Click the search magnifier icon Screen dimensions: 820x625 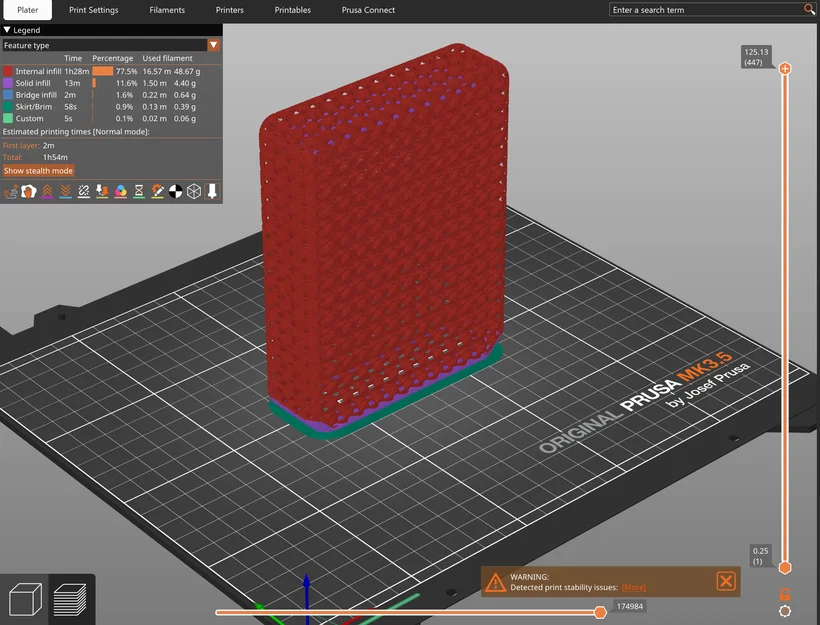click(x=808, y=9)
